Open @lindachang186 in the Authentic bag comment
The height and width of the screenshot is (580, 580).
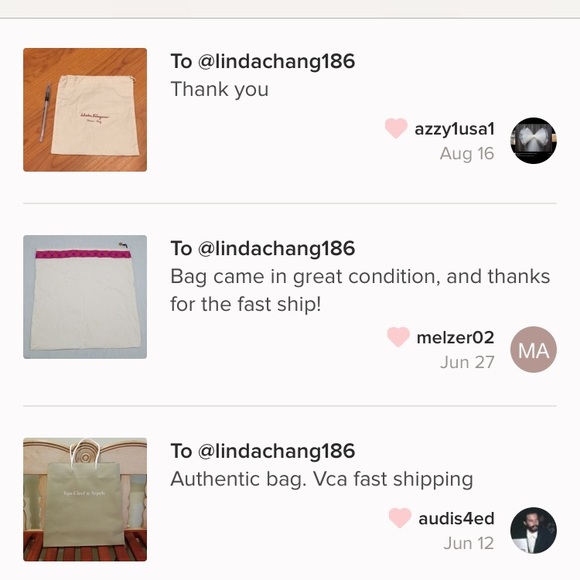click(276, 451)
